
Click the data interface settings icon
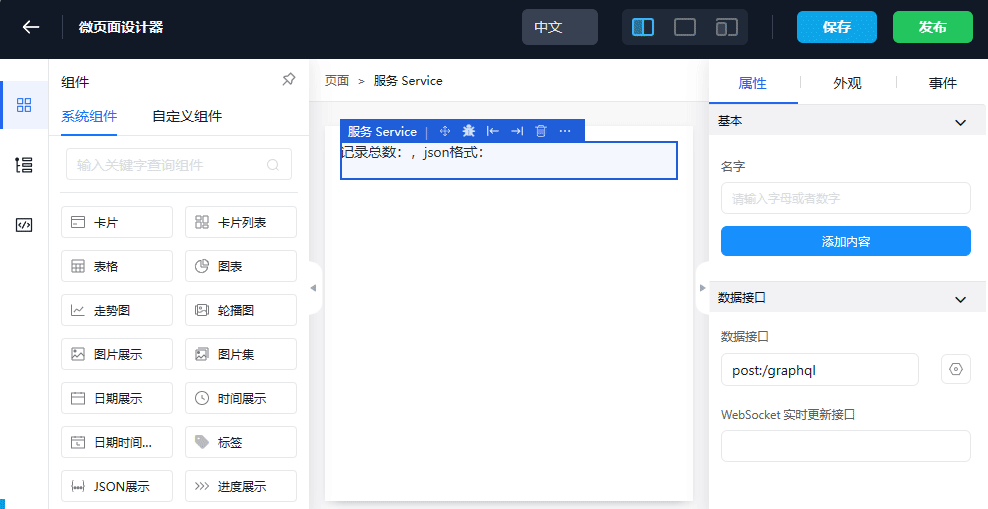pyautogui.click(x=955, y=369)
